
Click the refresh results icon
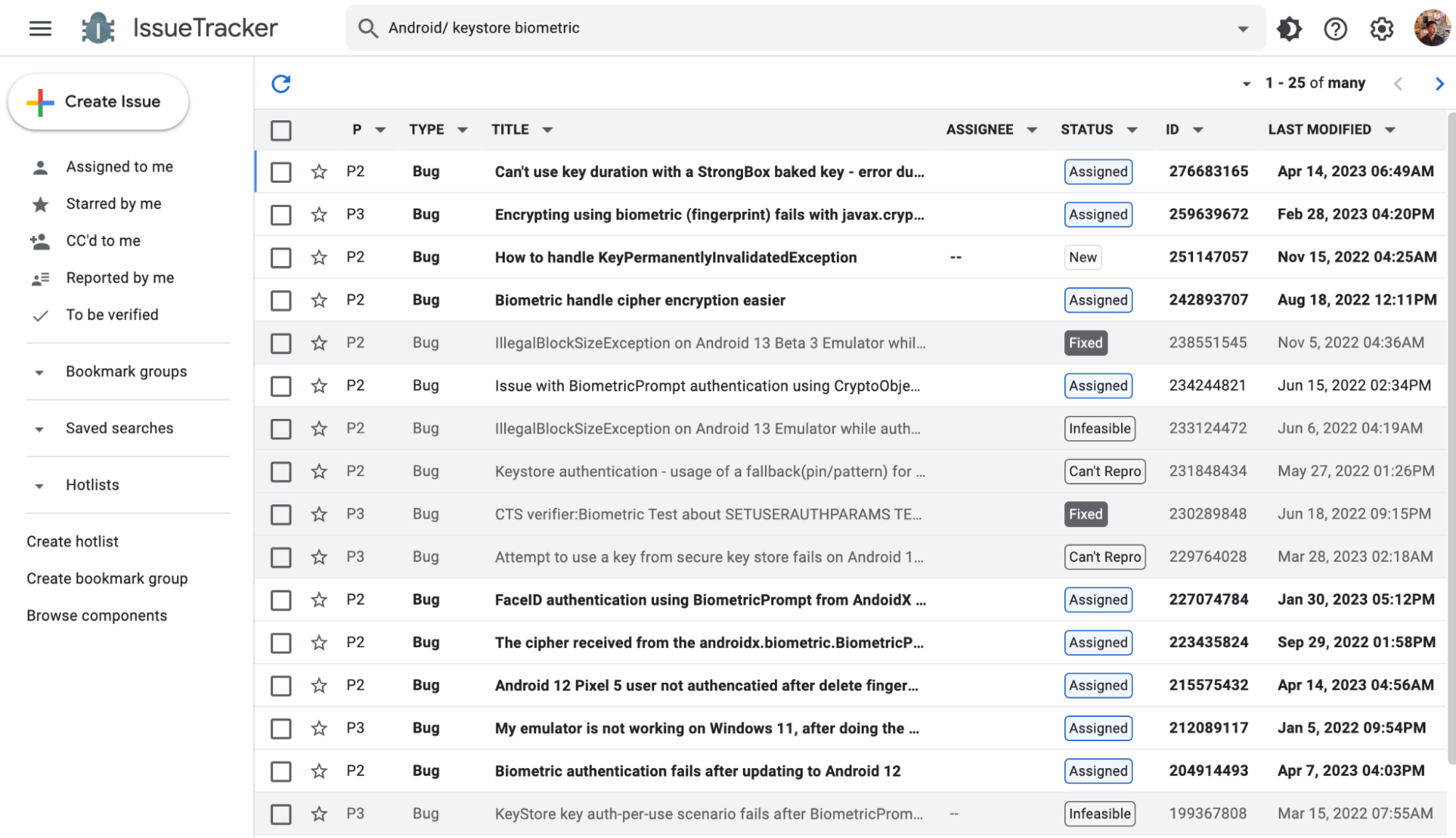281,84
